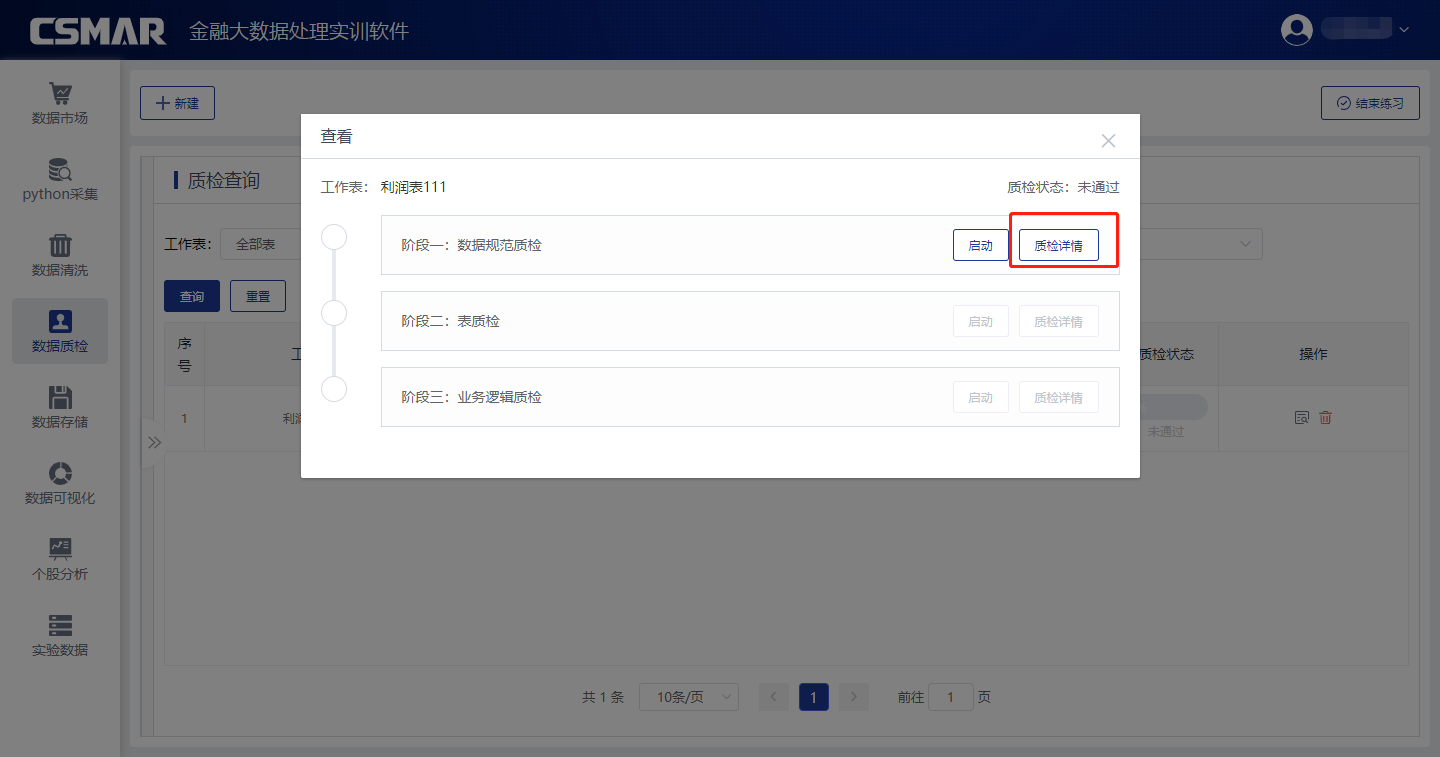Click the page number jump input field
1440x757 pixels.
(950, 697)
